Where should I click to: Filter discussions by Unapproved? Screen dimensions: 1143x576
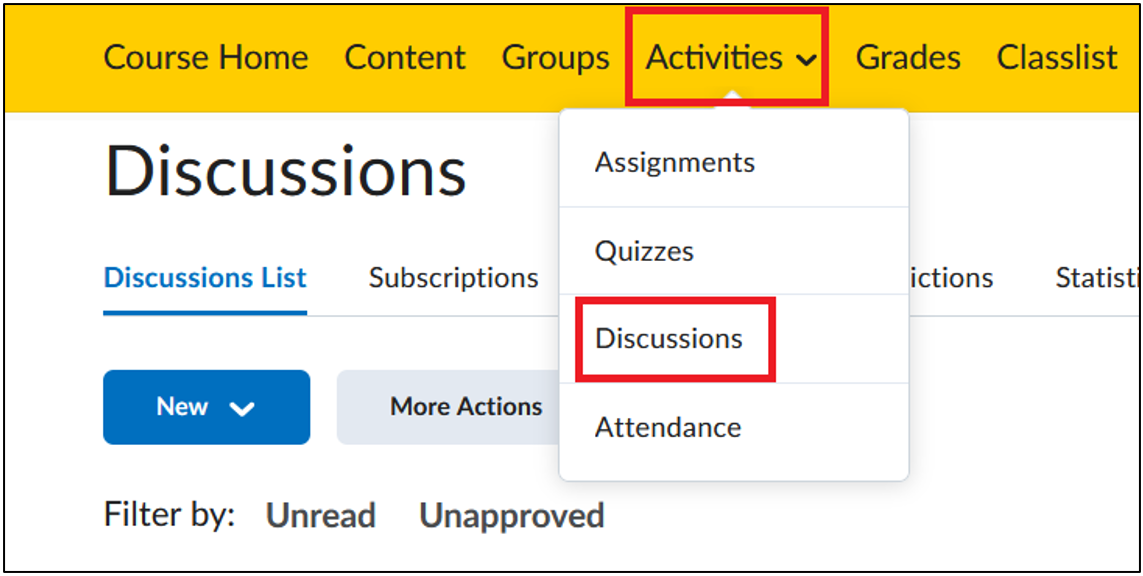[512, 517]
